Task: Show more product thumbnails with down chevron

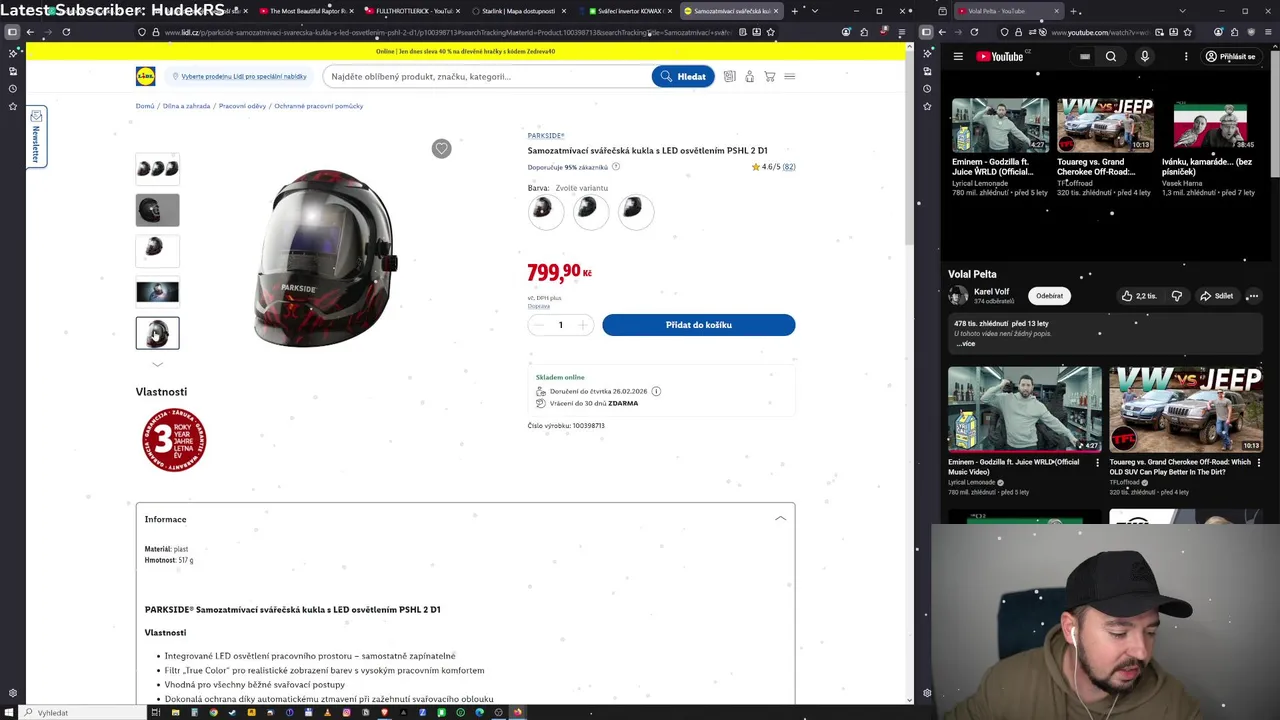Action: point(157,365)
